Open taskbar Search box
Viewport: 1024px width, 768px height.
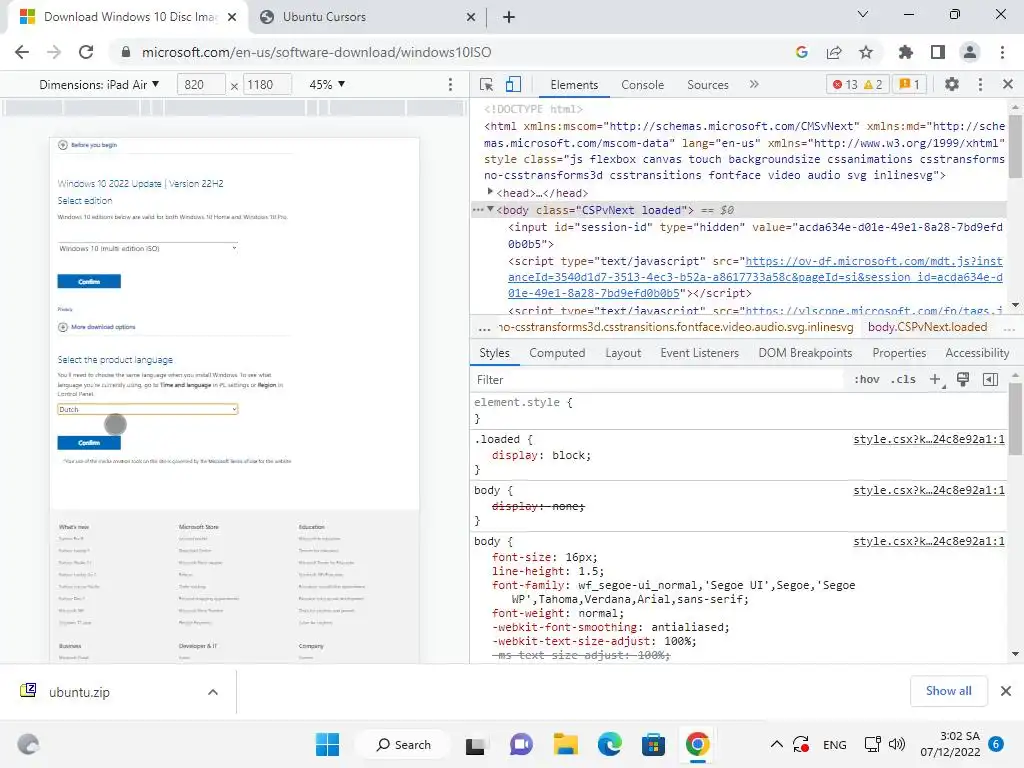coord(403,744)
